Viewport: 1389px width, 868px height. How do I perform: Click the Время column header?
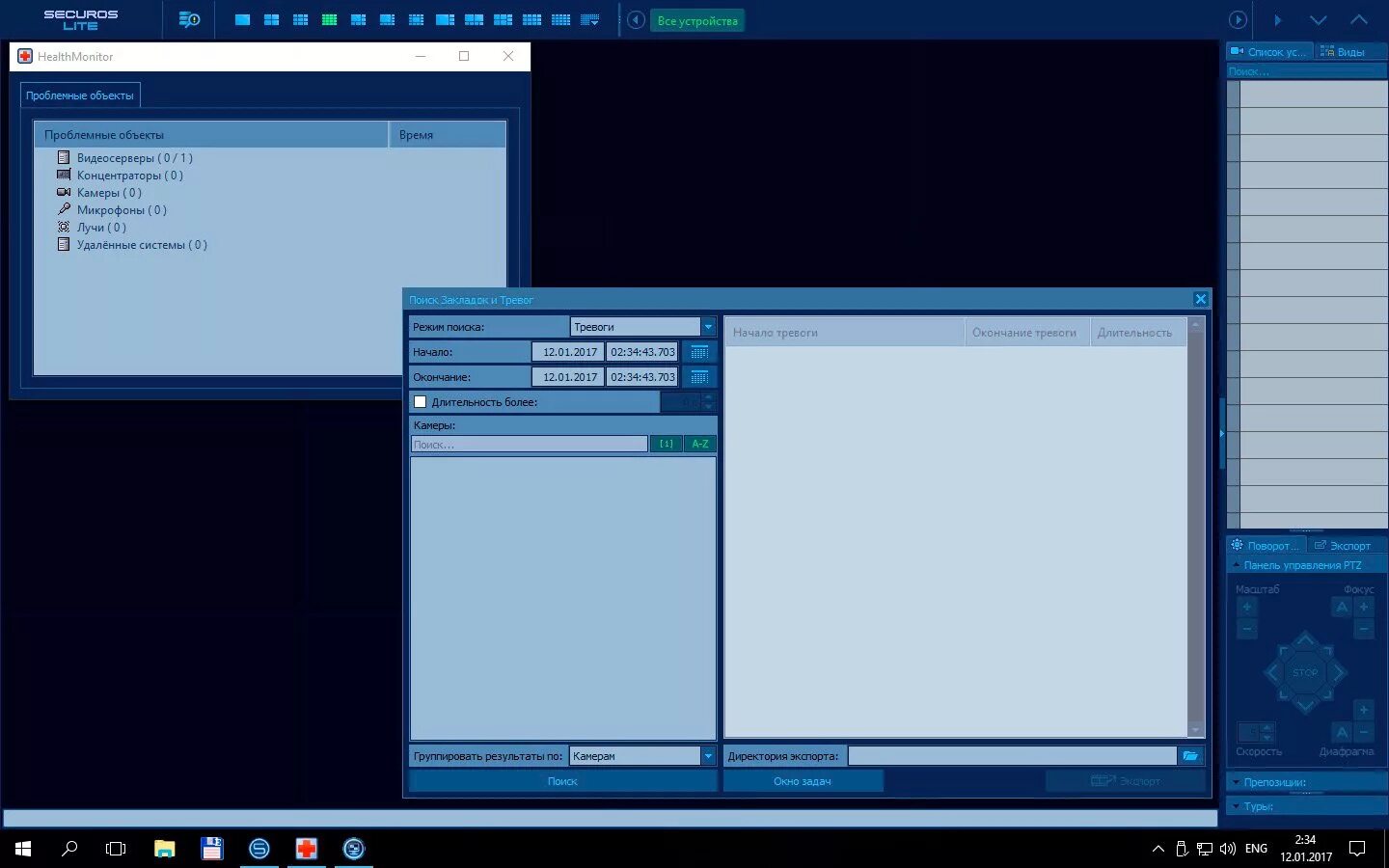point(448,135)
